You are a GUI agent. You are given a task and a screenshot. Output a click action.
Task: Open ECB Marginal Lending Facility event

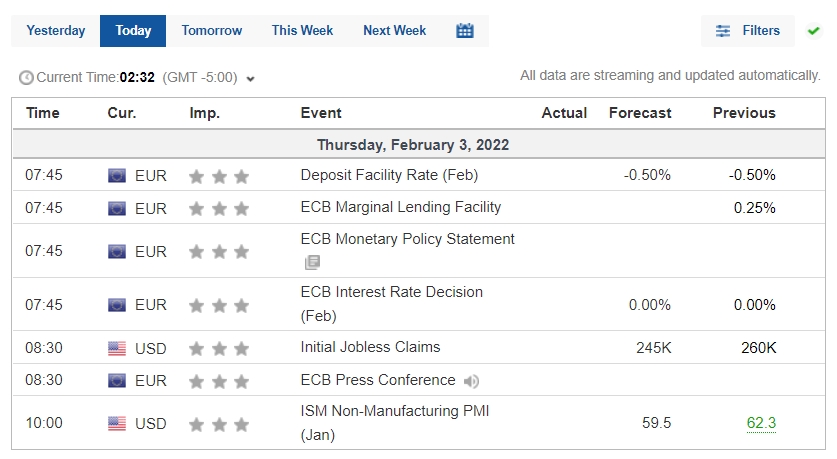coord(401,207)
